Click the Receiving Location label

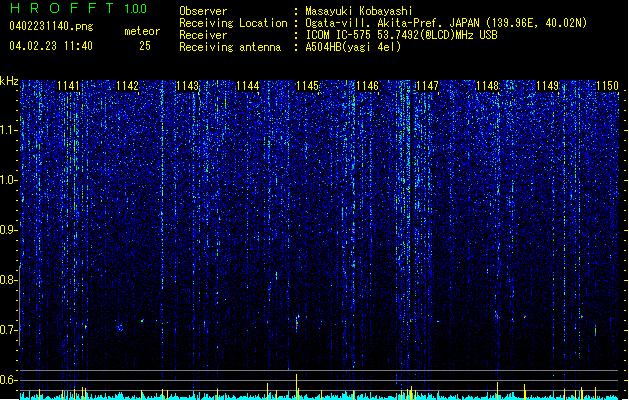coord(233,23)
